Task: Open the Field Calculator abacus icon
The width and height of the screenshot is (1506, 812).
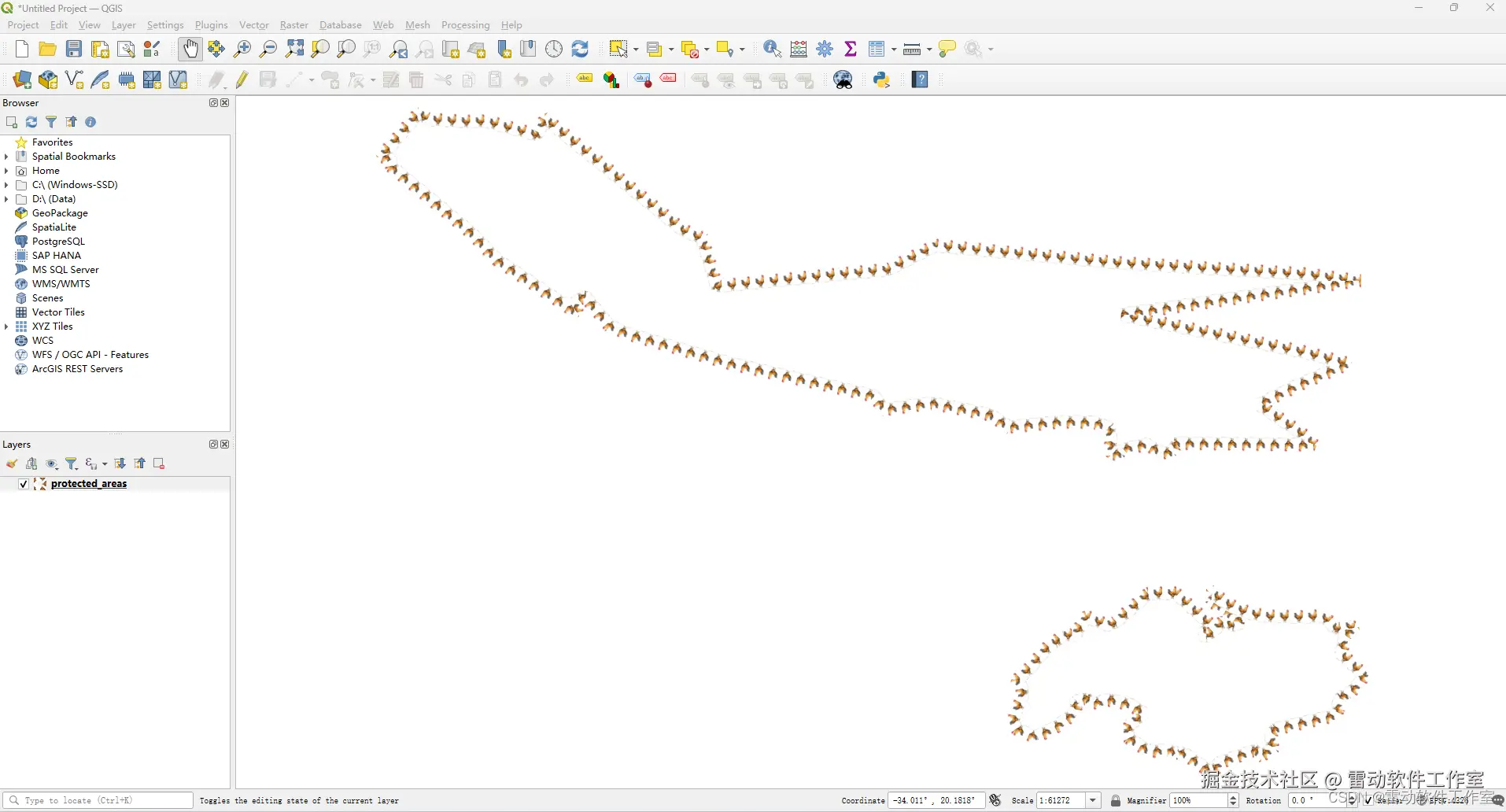Action: 799,49
